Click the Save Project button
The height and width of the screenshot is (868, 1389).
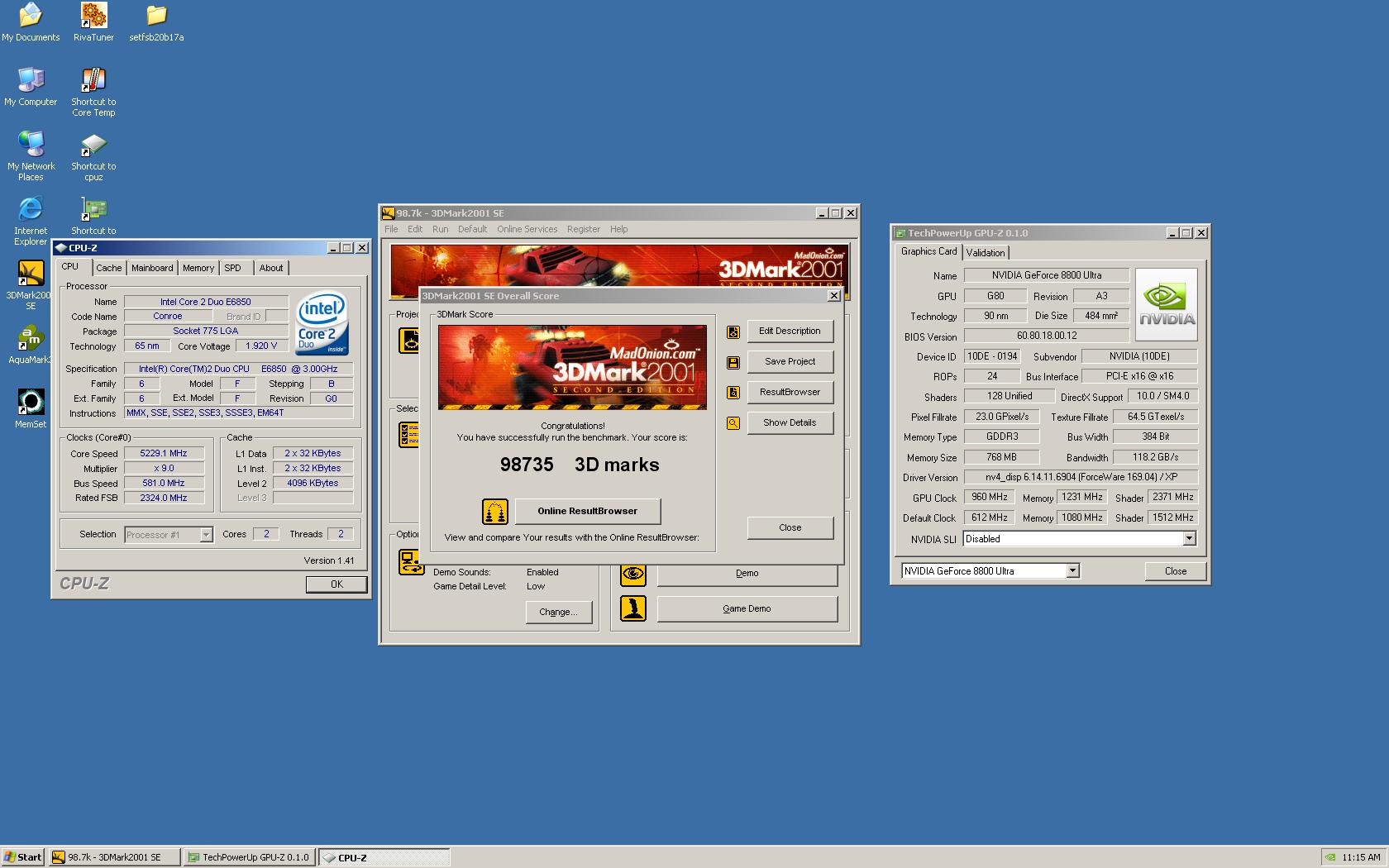(790, 361)
